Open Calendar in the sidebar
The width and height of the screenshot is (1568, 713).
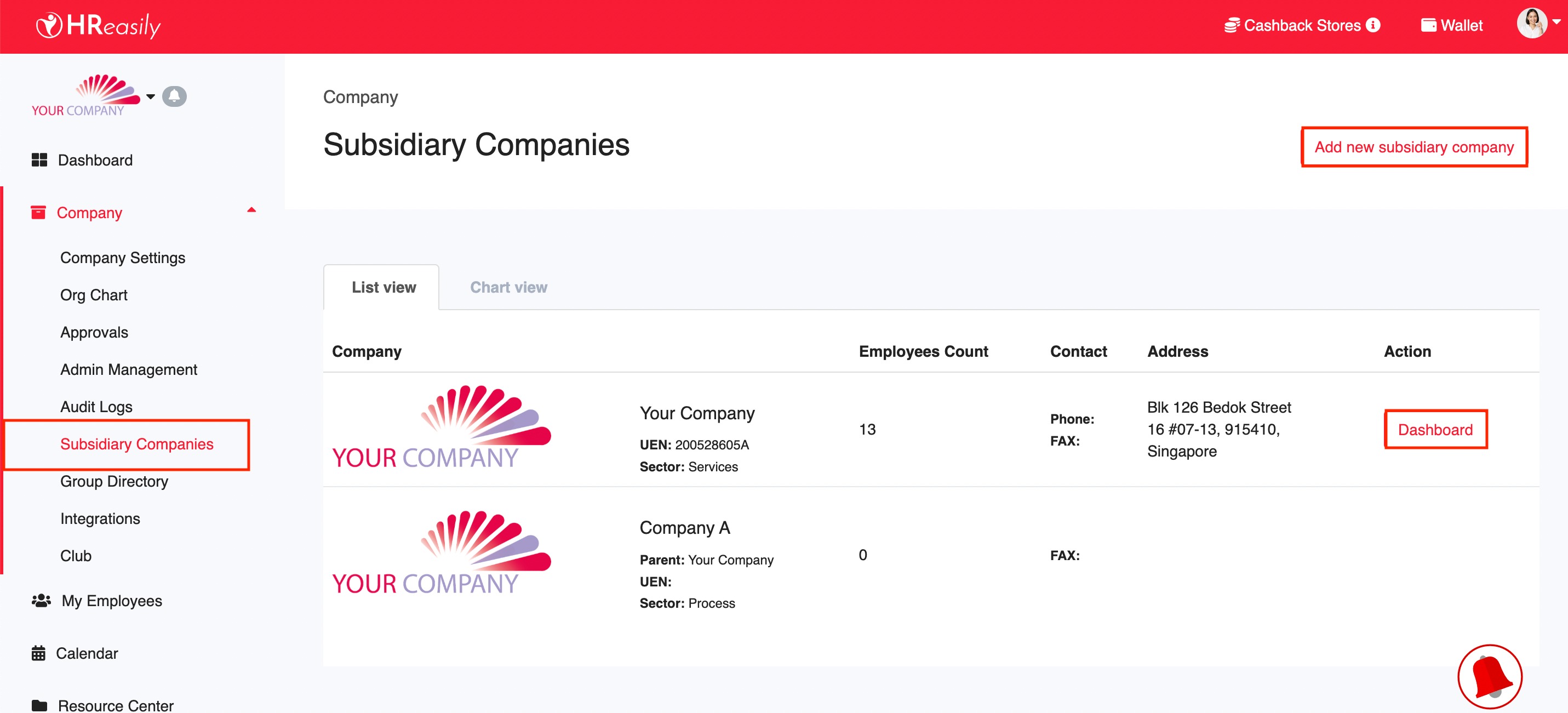(87, 653)
